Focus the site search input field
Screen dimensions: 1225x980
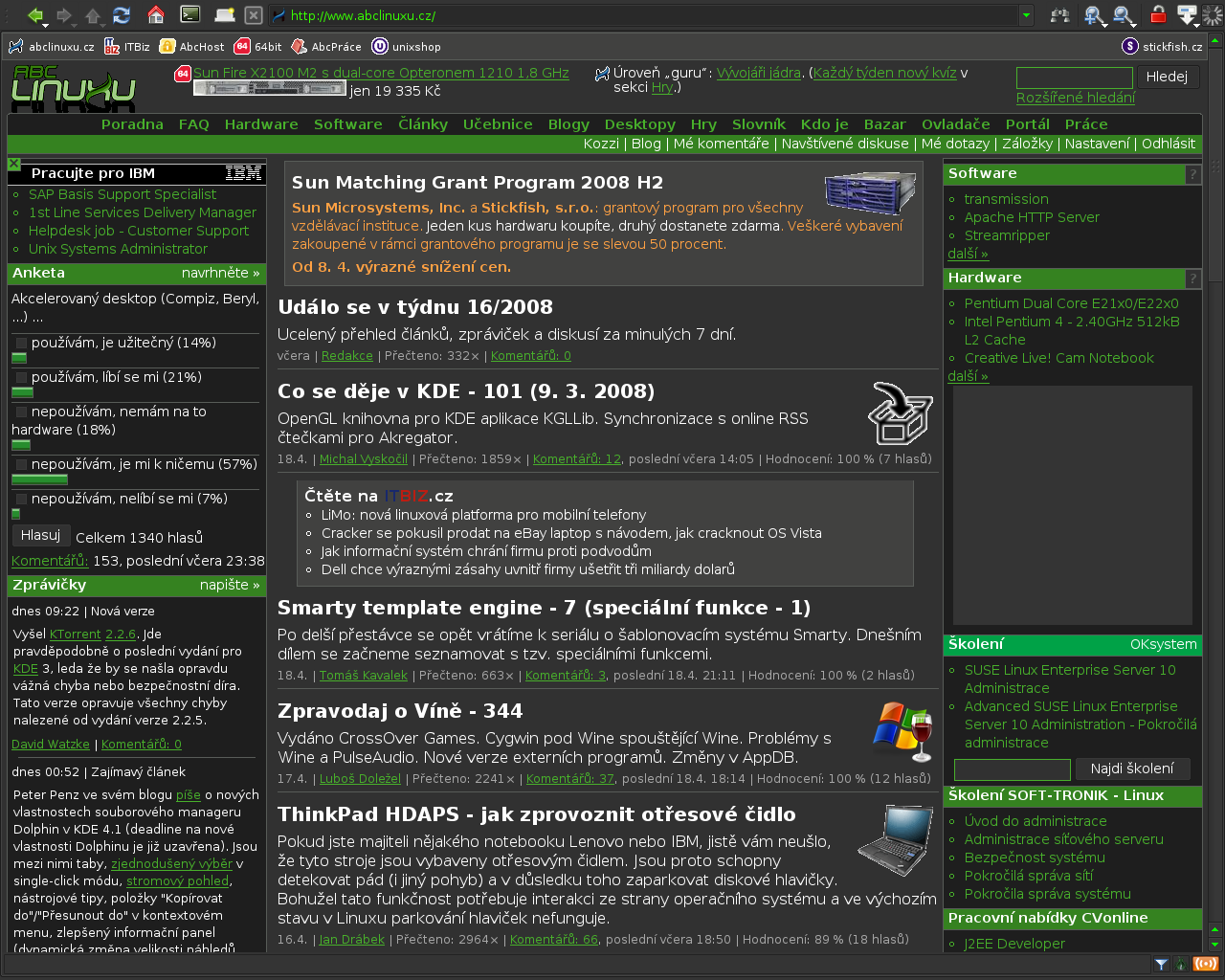point(1074,78)
